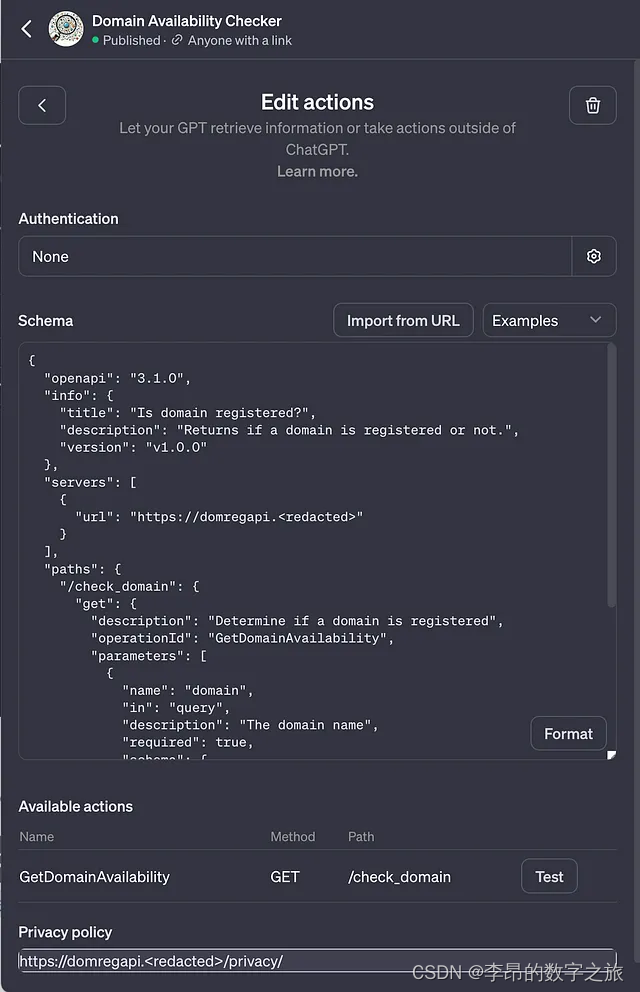
Task: Click the link icon beside sharing status
Action: pyautogui.click(x=177, y=41)
